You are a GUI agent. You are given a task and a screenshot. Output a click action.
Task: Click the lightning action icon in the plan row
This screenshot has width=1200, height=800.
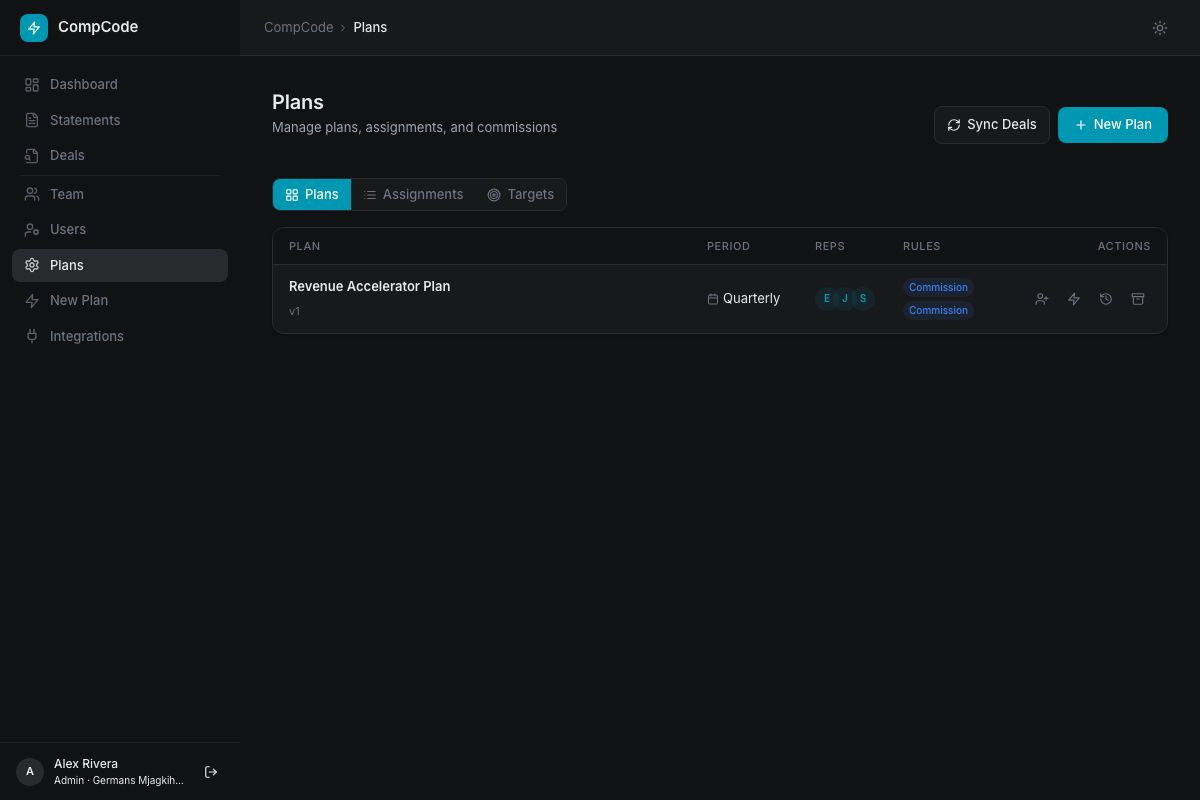(x=1074, y=299)
